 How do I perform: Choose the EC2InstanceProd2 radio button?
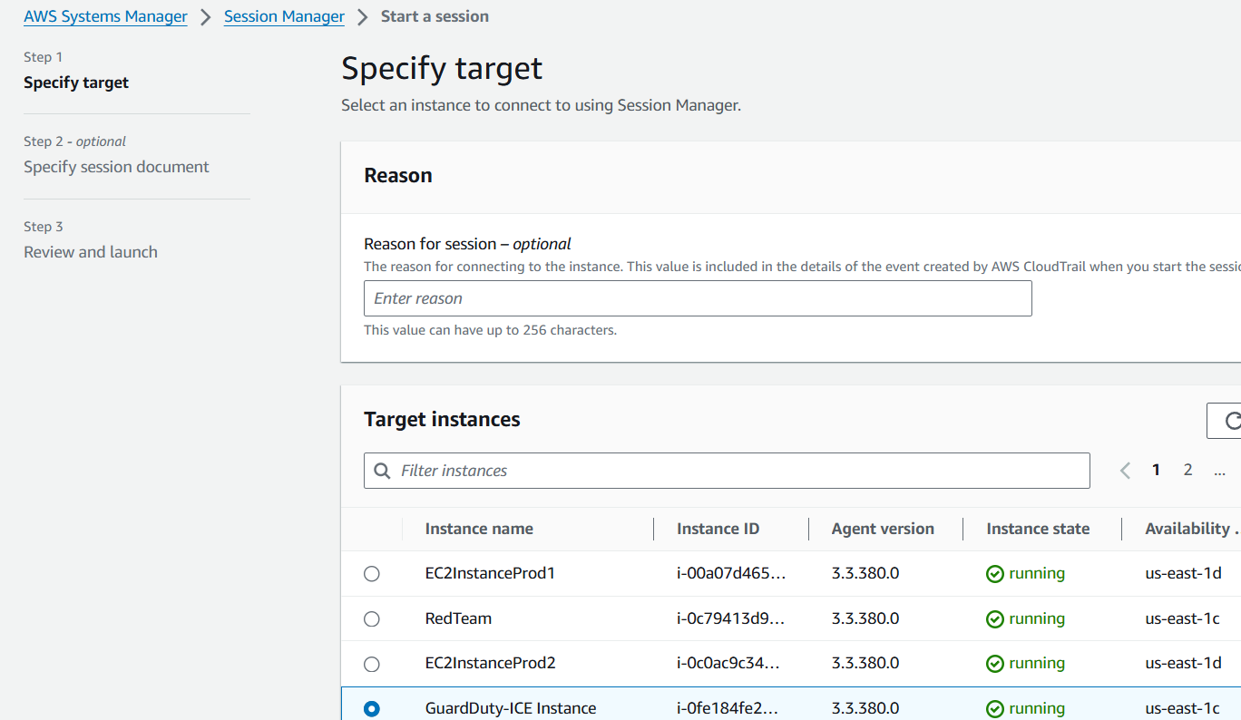(x=372, y=664)
